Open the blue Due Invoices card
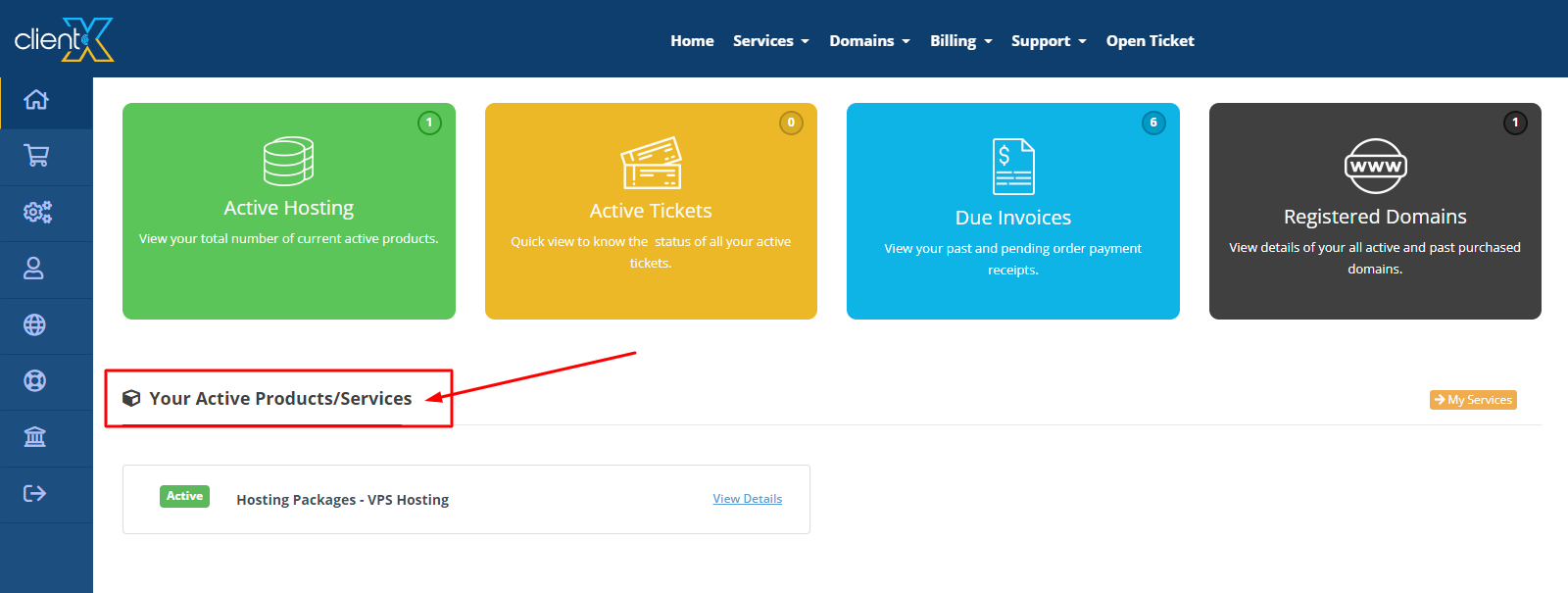1568x593 pixels. pos(1012,211)
